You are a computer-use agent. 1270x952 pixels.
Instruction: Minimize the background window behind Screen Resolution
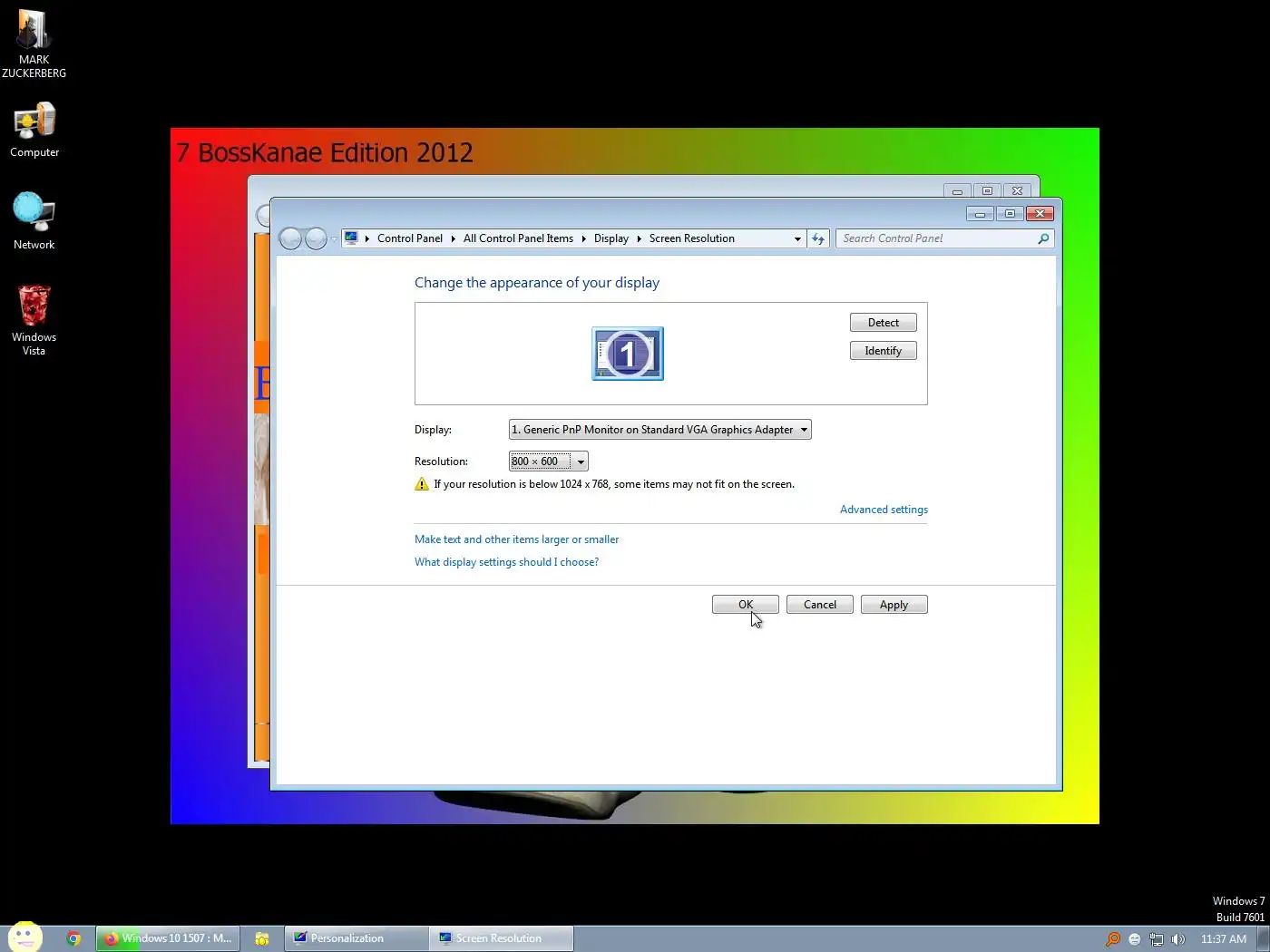tap(957, 191)
